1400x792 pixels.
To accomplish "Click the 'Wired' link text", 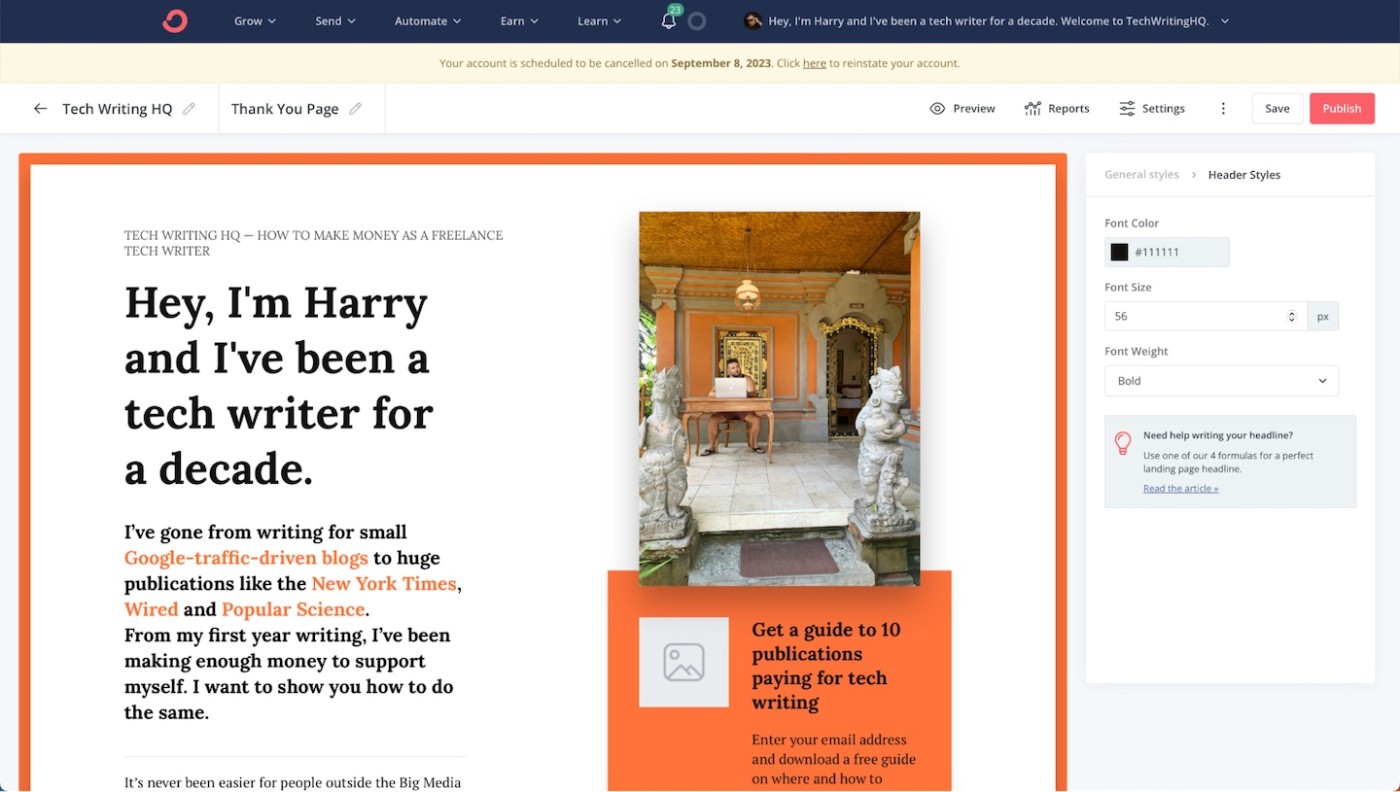I will coord(151,609).
